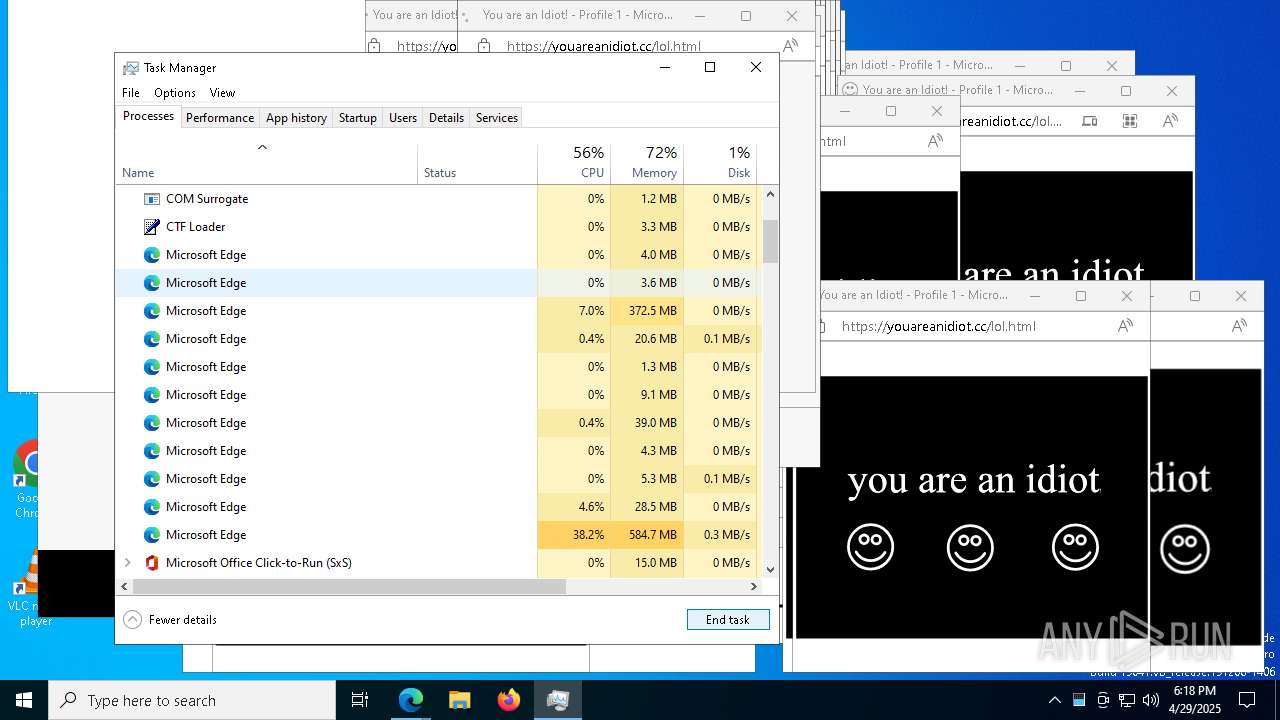Click Read aloud icon in front Edge window

coord(1125,326)
